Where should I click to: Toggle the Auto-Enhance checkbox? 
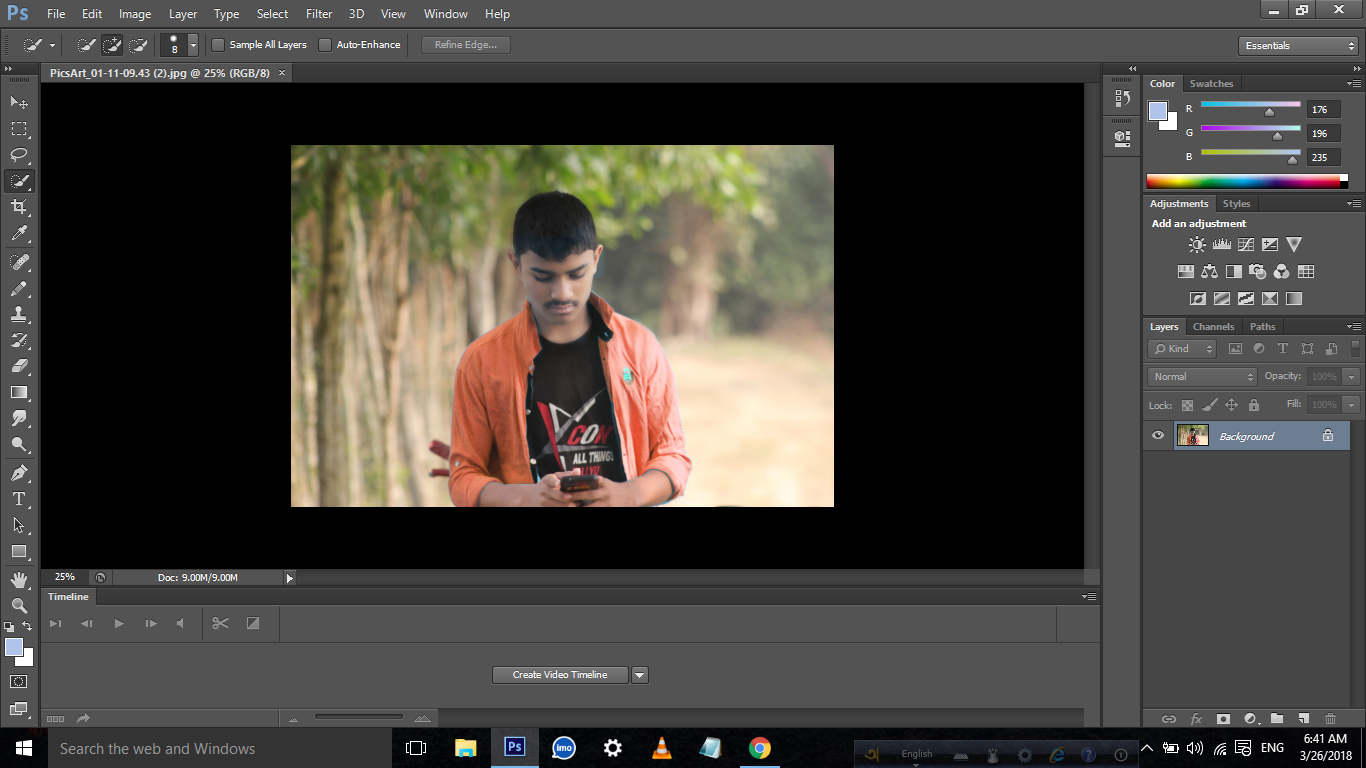tap(325, 45)
